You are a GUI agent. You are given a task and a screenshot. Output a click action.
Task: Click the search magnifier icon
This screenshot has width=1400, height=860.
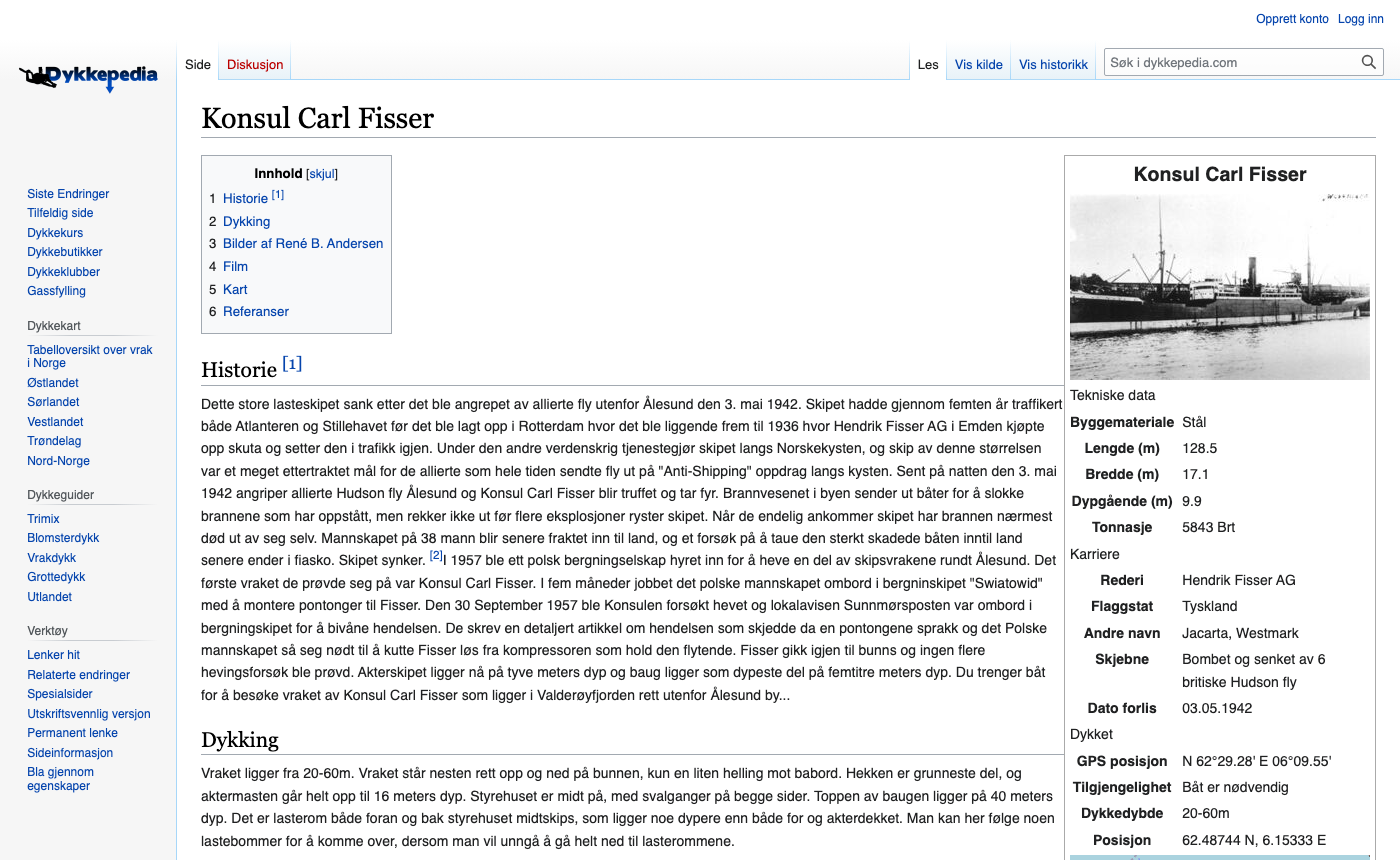[1369, 62]
